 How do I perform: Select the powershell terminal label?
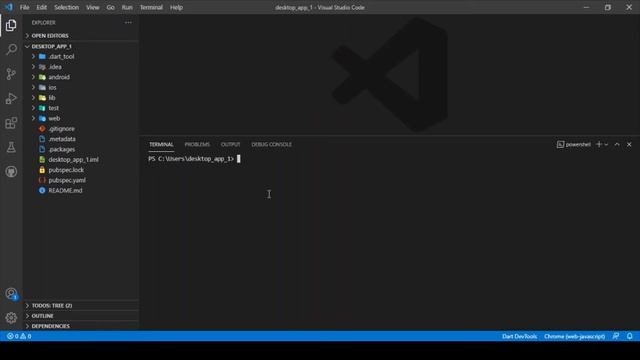pos(574,144)
